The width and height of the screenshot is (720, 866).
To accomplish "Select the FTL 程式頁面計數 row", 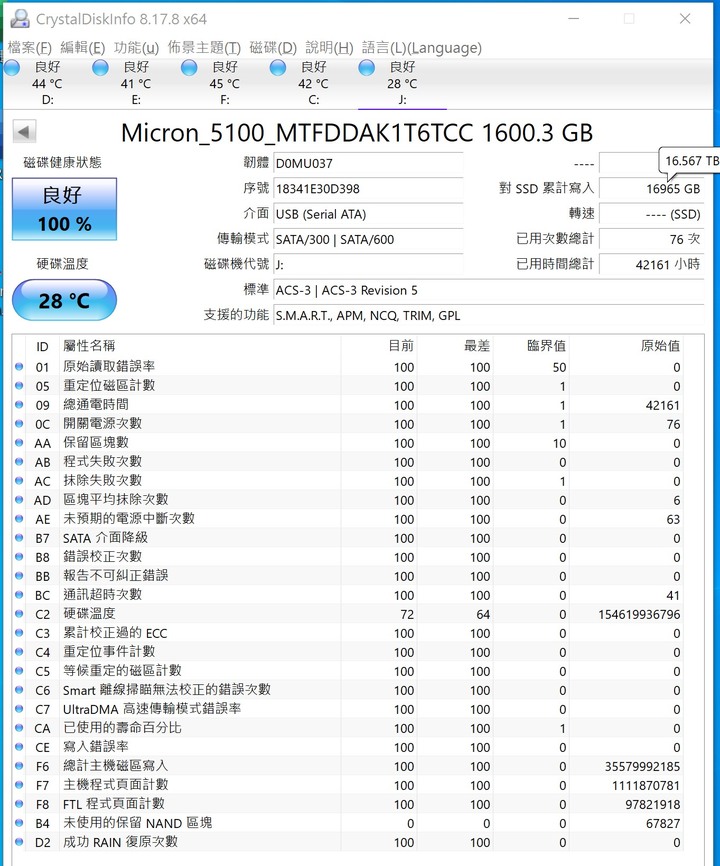I will tap(350, 804).
